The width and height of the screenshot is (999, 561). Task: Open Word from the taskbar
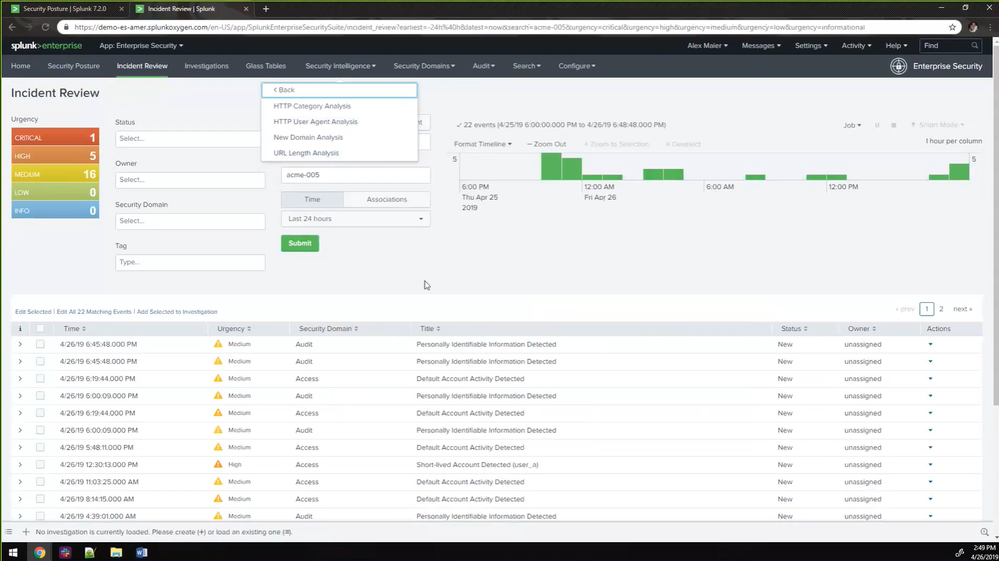(141, 552)
